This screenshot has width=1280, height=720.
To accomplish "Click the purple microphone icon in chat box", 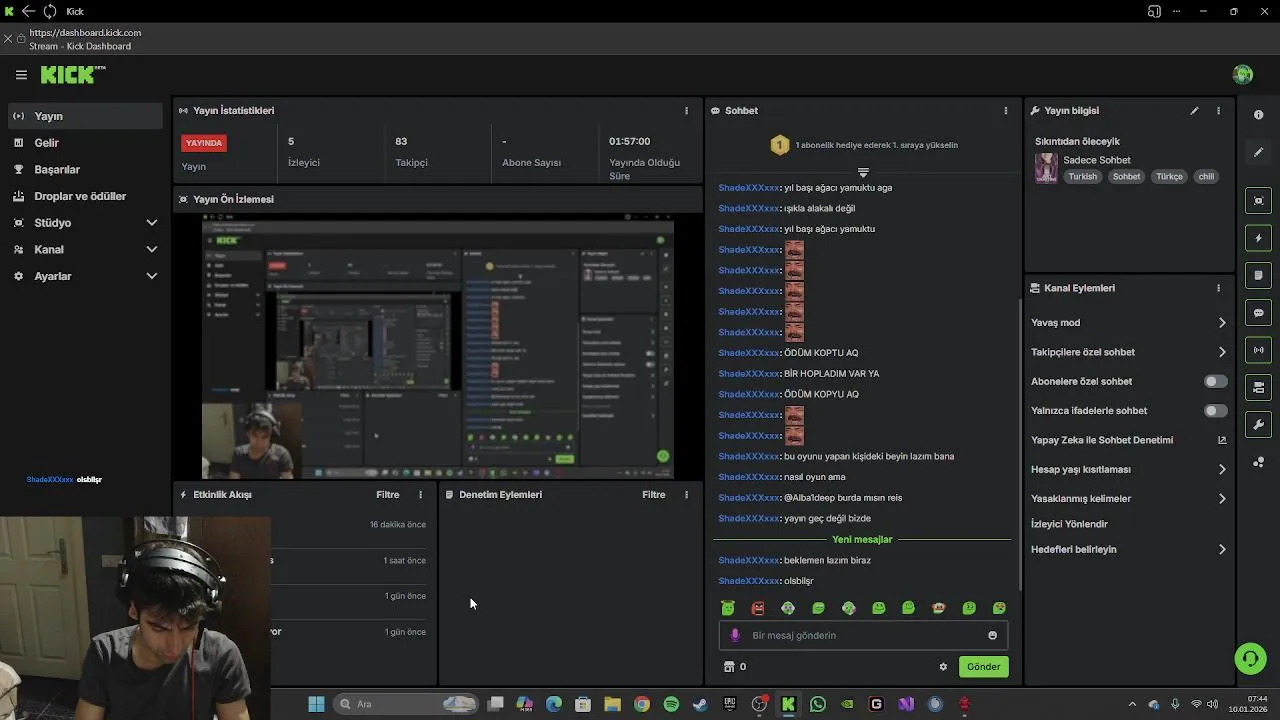I will point(735,635).
